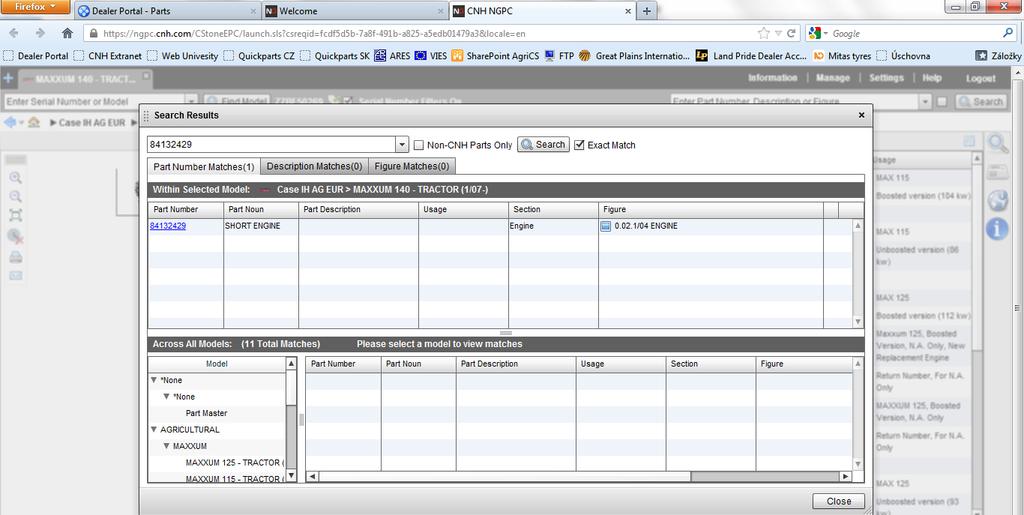Switch to Dealer Portal - Parts browser tab
The height and width of the screenshot is (515, 1024).
coord(167,11)
